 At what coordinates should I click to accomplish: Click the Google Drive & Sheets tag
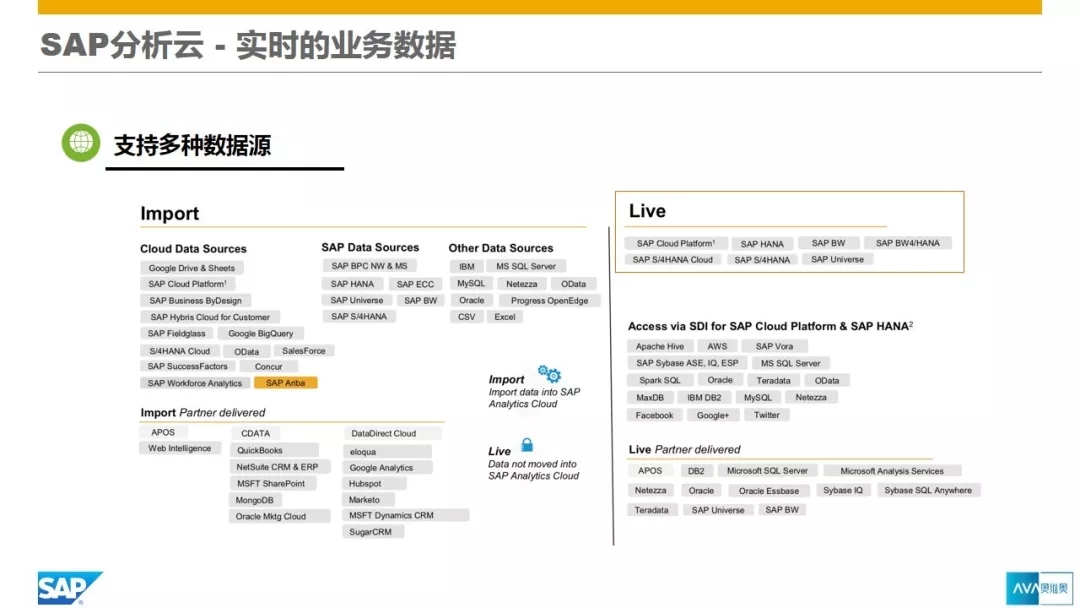pos(191,268)
